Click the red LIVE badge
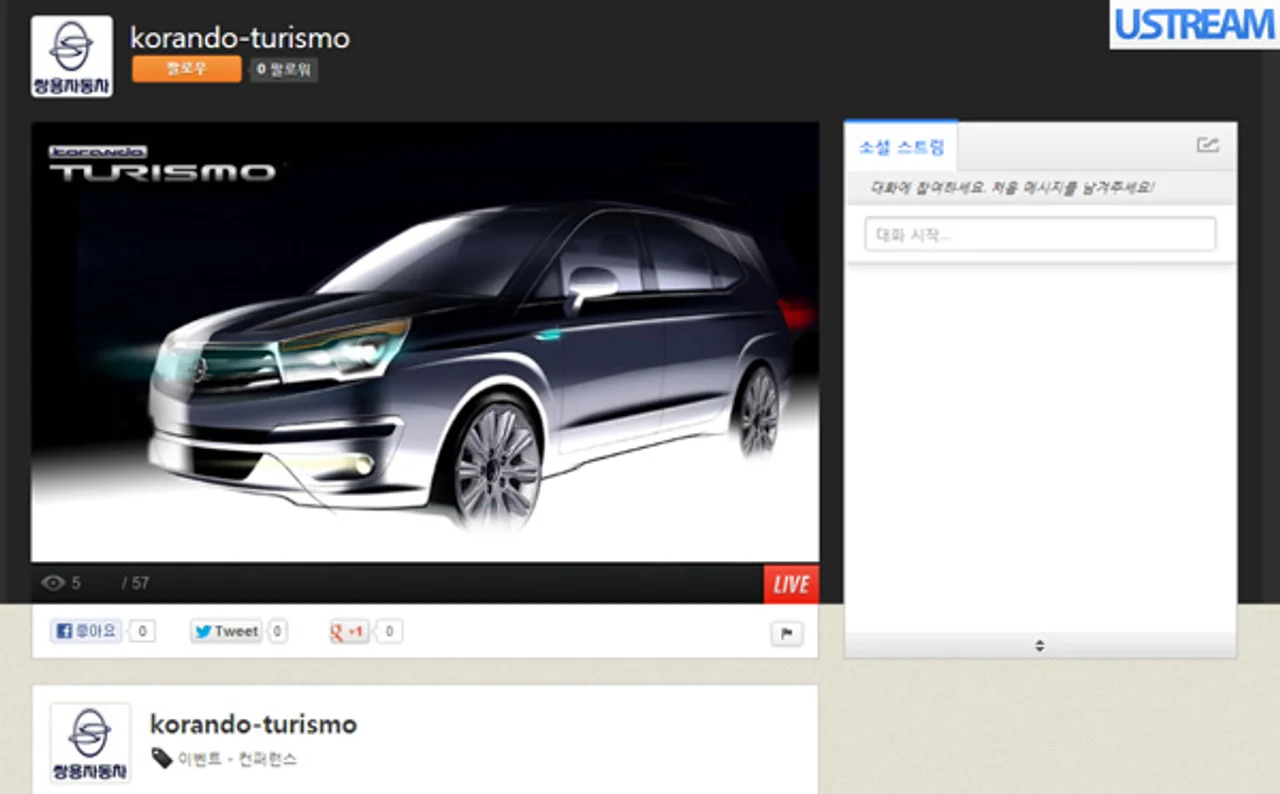 pyautogui.click(x=791, y=584)
